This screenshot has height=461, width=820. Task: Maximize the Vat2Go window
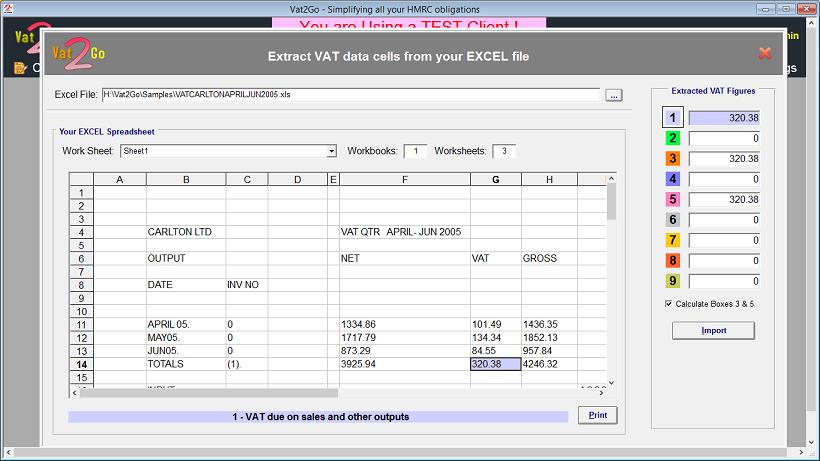coord(786,9)
